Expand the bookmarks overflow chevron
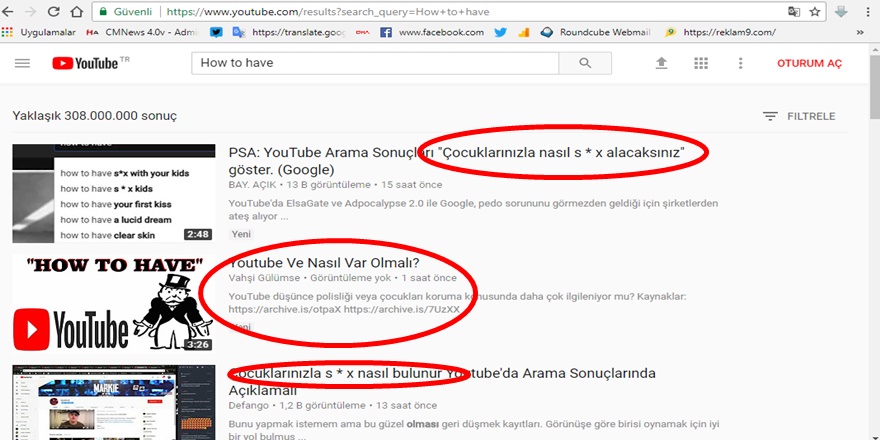Viewport: 880px width, 440px height. 860,33
